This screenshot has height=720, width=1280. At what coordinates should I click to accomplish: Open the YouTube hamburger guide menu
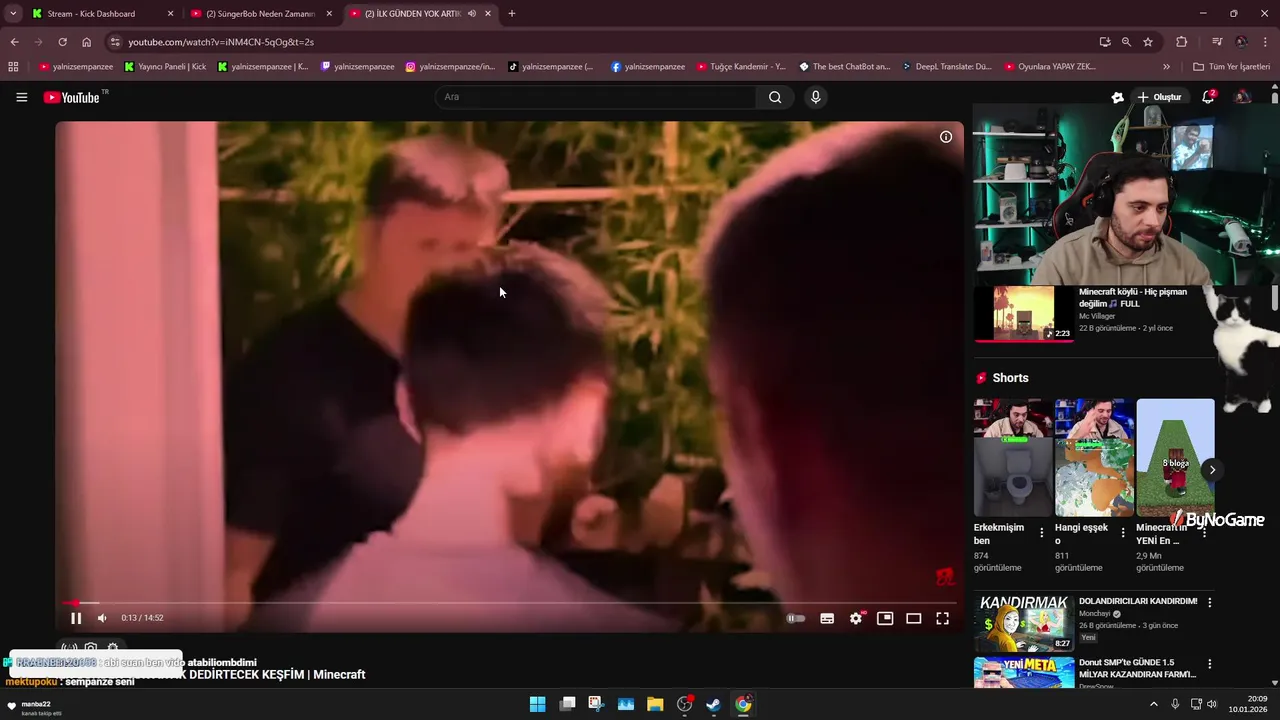(x=21, y=97)
